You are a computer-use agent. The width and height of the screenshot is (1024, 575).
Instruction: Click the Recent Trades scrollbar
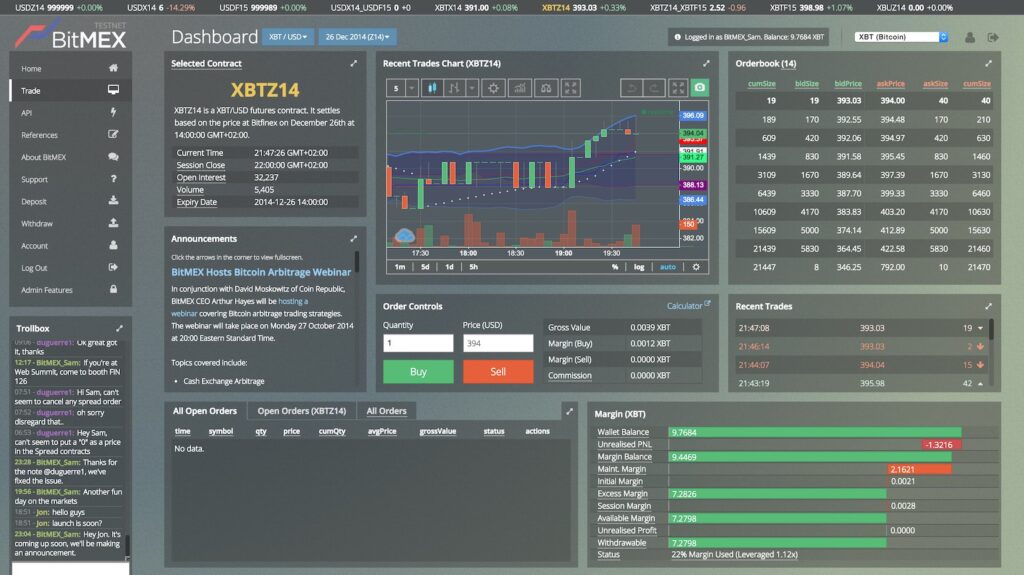tap(991, 329)
